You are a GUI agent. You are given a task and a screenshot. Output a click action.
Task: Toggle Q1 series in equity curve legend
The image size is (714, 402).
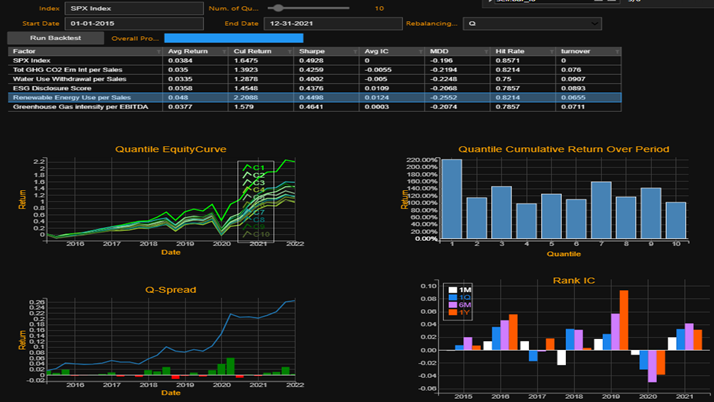click(x=254, y=167)
